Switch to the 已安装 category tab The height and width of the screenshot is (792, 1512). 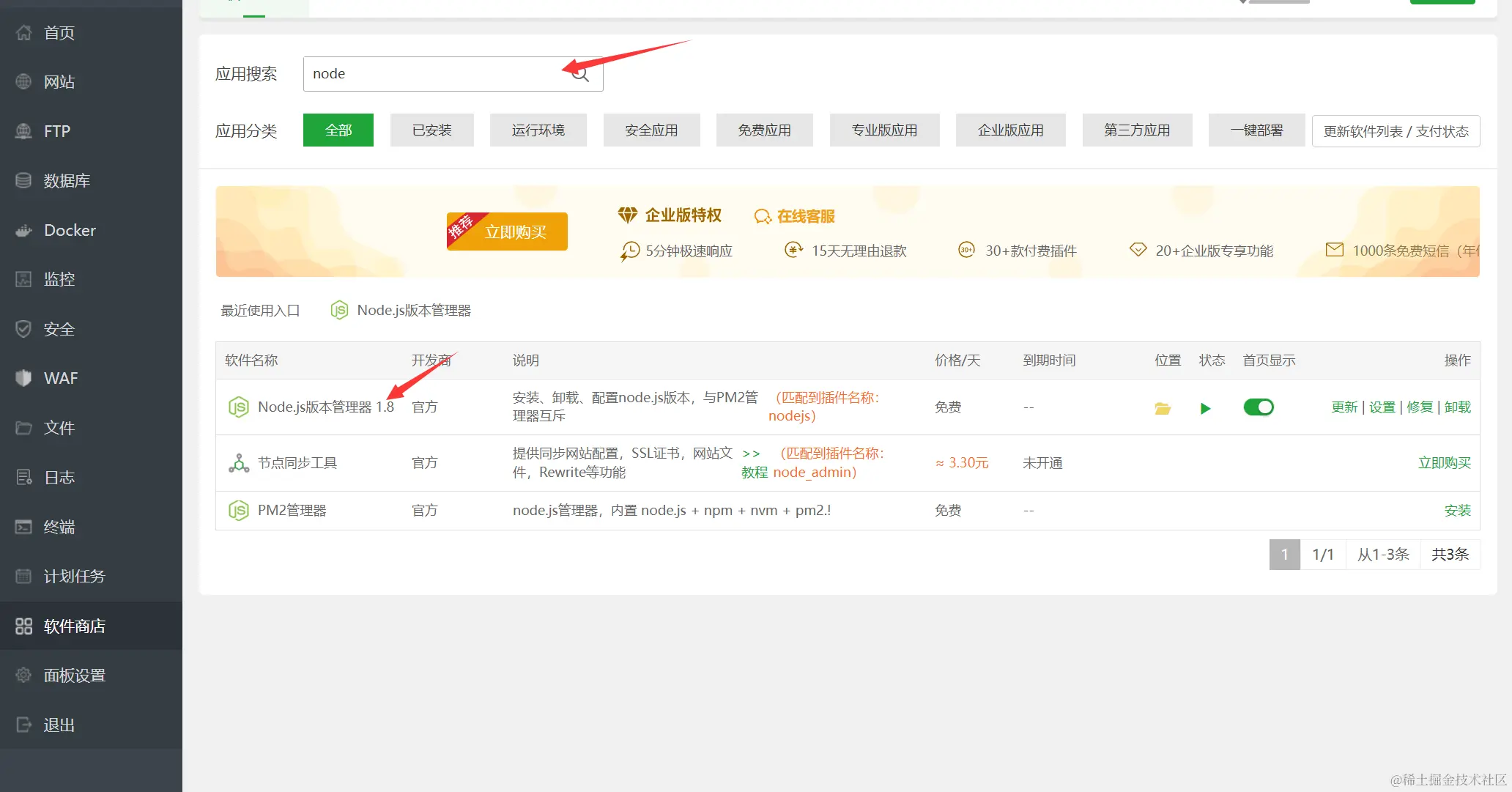[431, 130]
